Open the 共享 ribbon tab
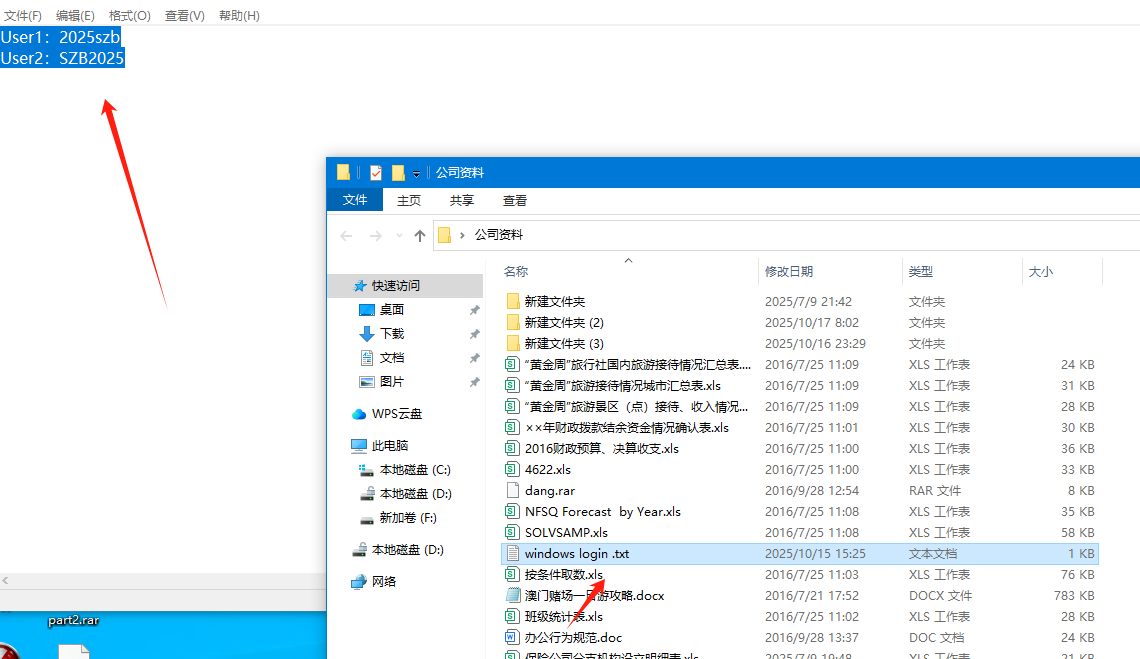The height and width of the screenshot is (659, 1140). point(462,201)
